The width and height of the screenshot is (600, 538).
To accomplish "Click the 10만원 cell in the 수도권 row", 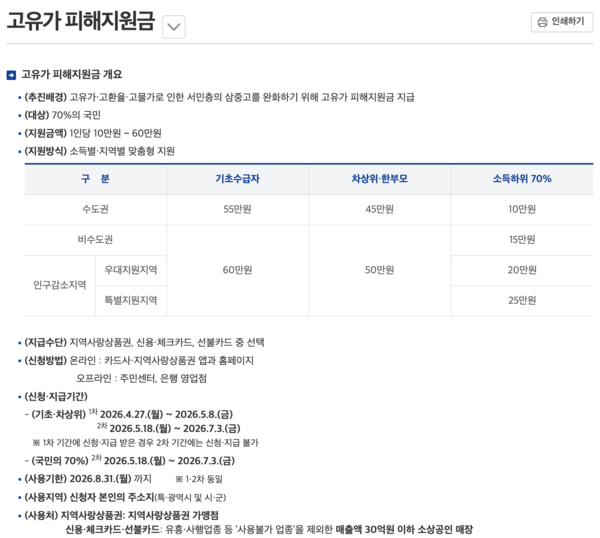I will point(522,209).
